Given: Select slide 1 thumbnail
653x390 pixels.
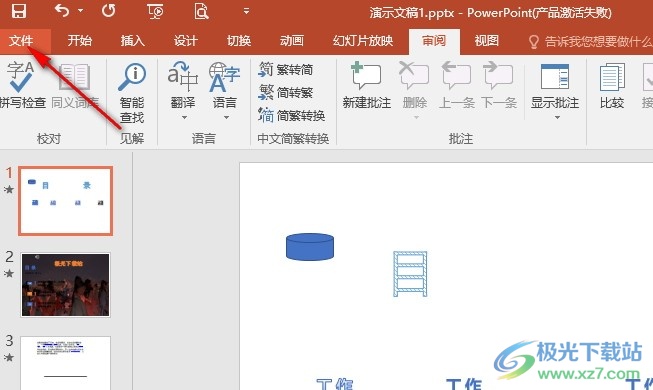Looking at the screenshot, I should point(65,201).
